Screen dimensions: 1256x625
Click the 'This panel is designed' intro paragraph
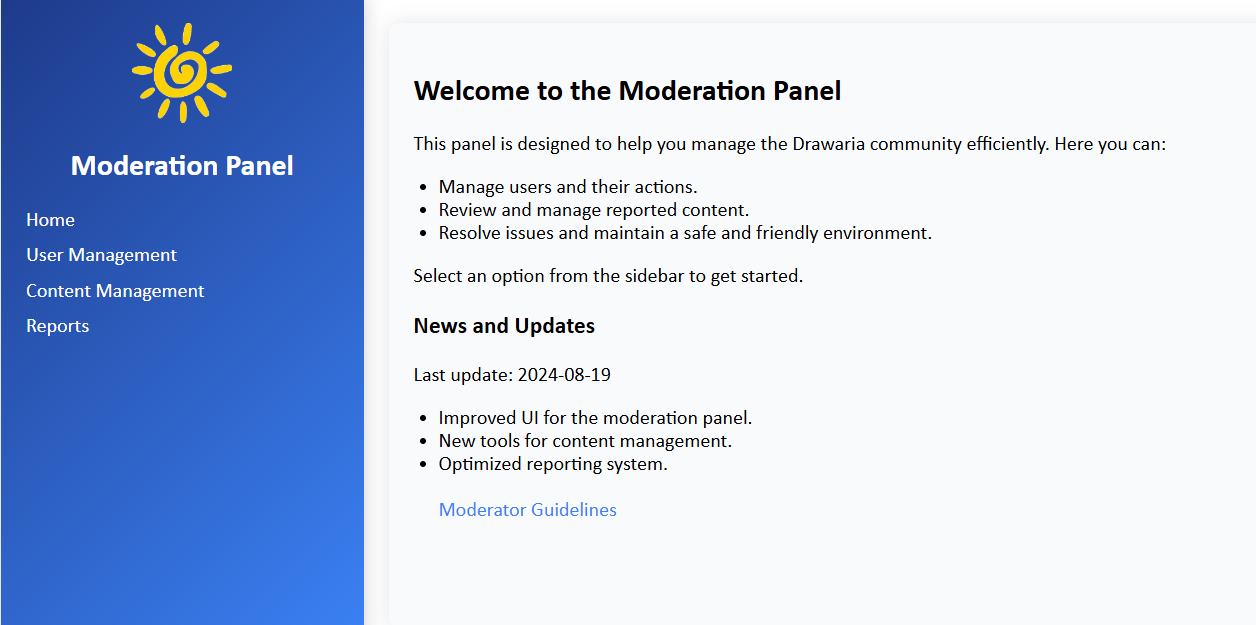790,144
